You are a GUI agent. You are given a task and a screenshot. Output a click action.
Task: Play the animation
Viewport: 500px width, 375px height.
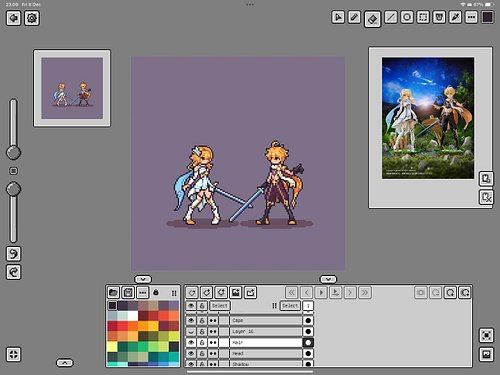[321, 292]
